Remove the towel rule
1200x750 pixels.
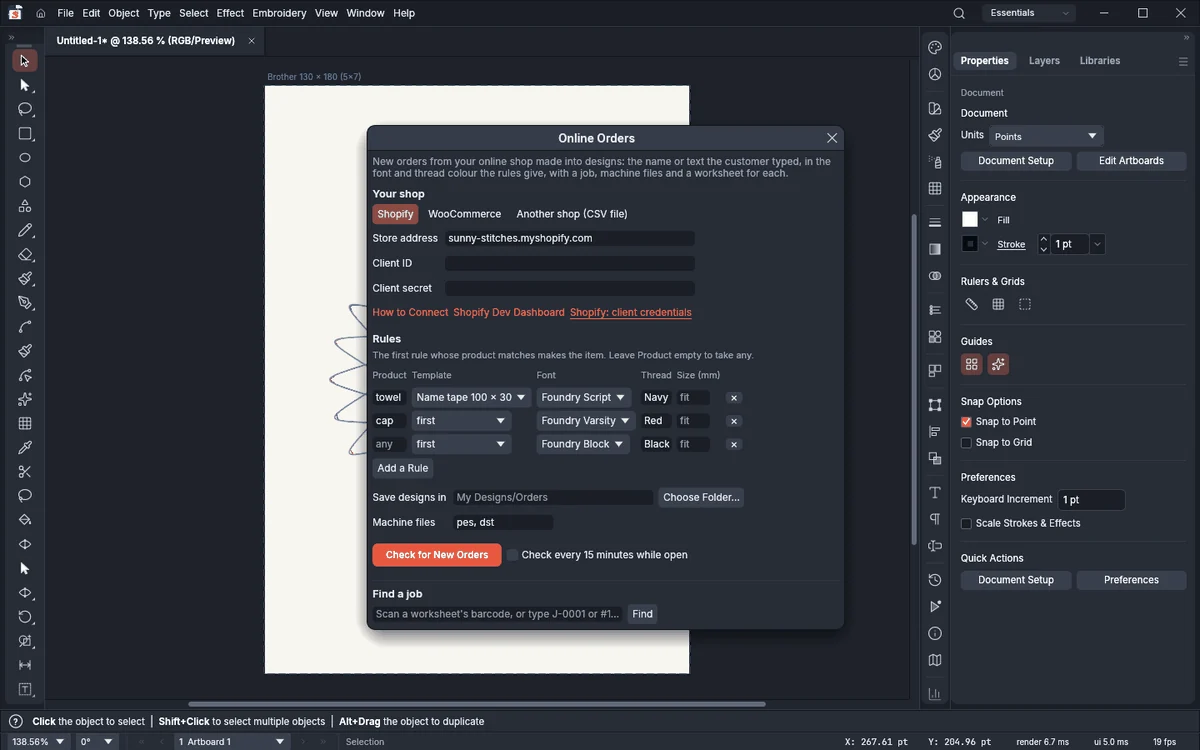point(734,398)
